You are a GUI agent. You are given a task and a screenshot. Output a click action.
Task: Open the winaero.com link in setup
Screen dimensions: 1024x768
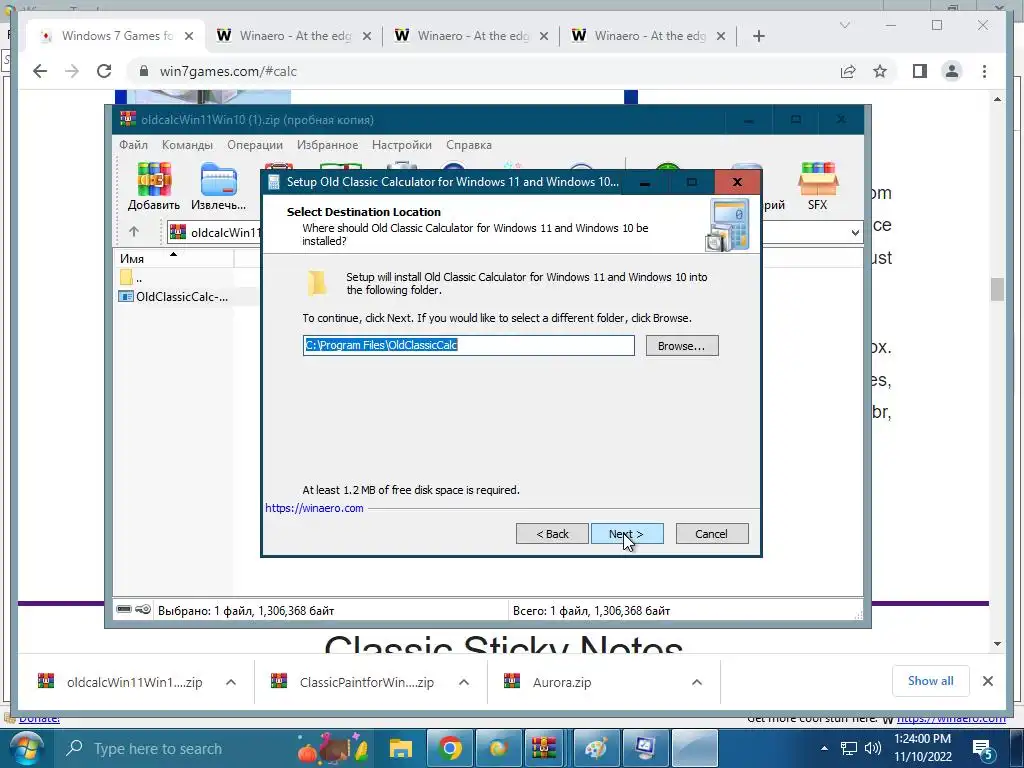314,508
